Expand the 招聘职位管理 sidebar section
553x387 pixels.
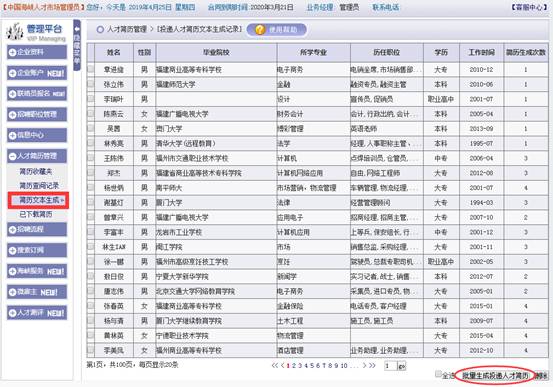[x=37, y=114]
